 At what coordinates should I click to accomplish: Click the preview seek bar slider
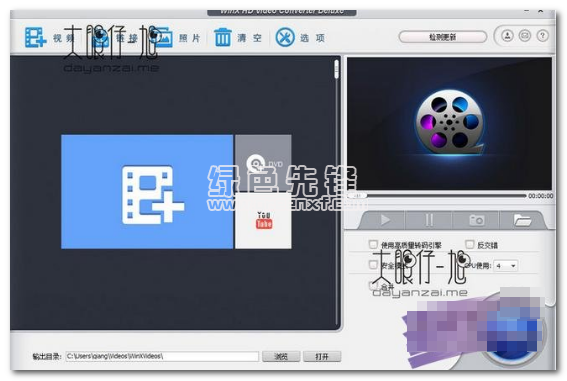(437, 196)
